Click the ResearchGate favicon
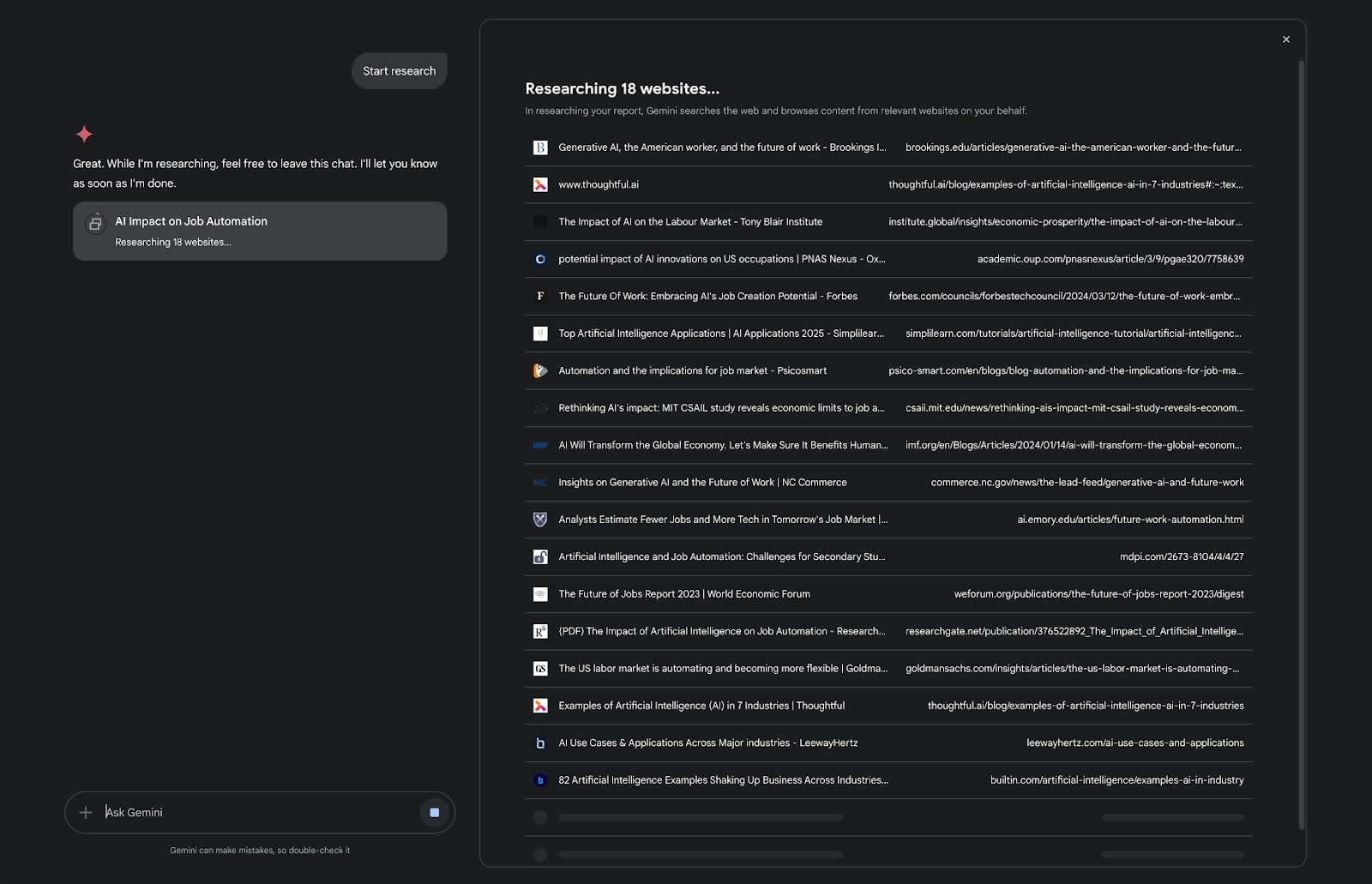Image resolution: width=1372 pixels, height=884 pixels. (x=540, y=632)
